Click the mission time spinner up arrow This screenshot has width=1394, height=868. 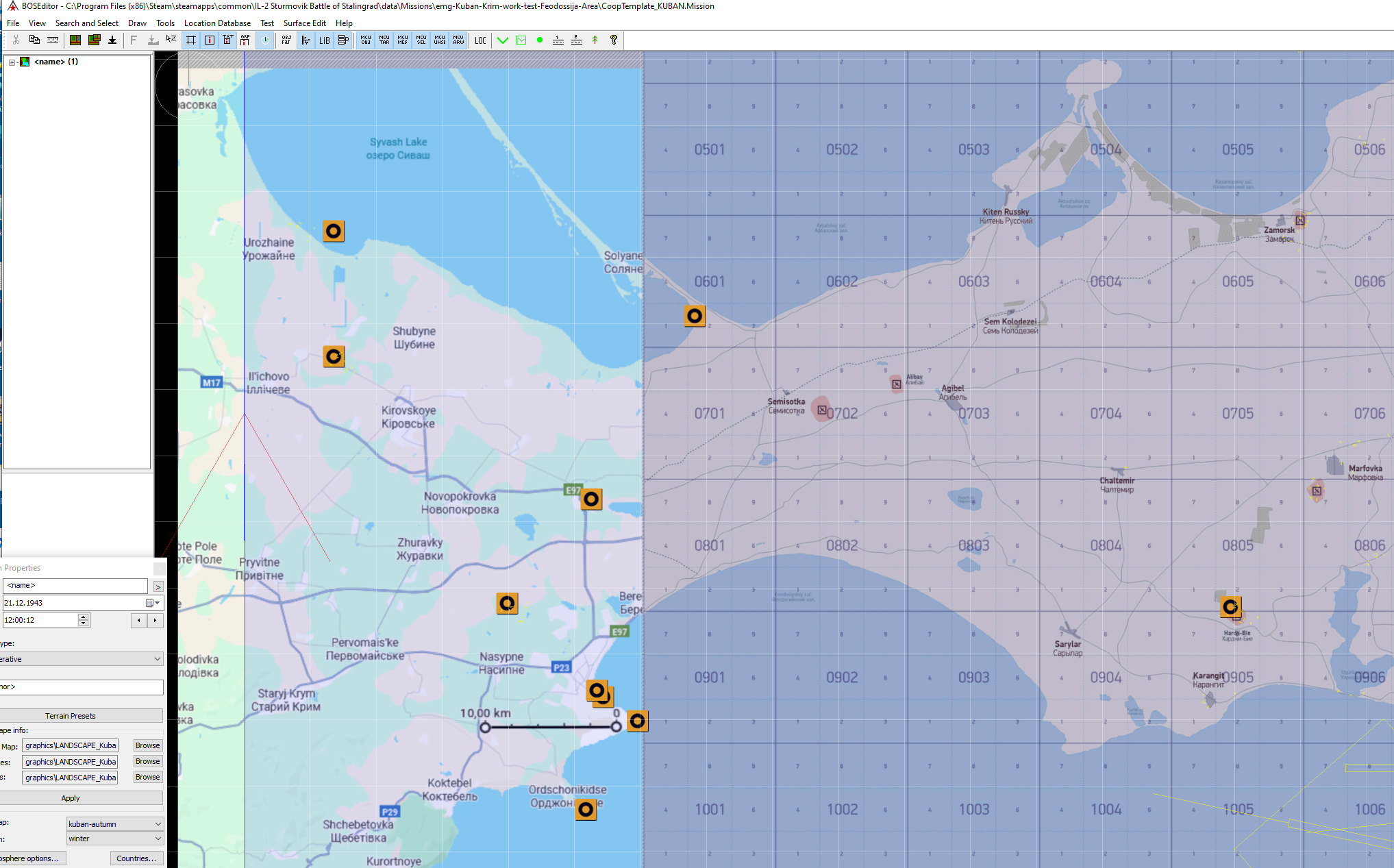(84, 617)
